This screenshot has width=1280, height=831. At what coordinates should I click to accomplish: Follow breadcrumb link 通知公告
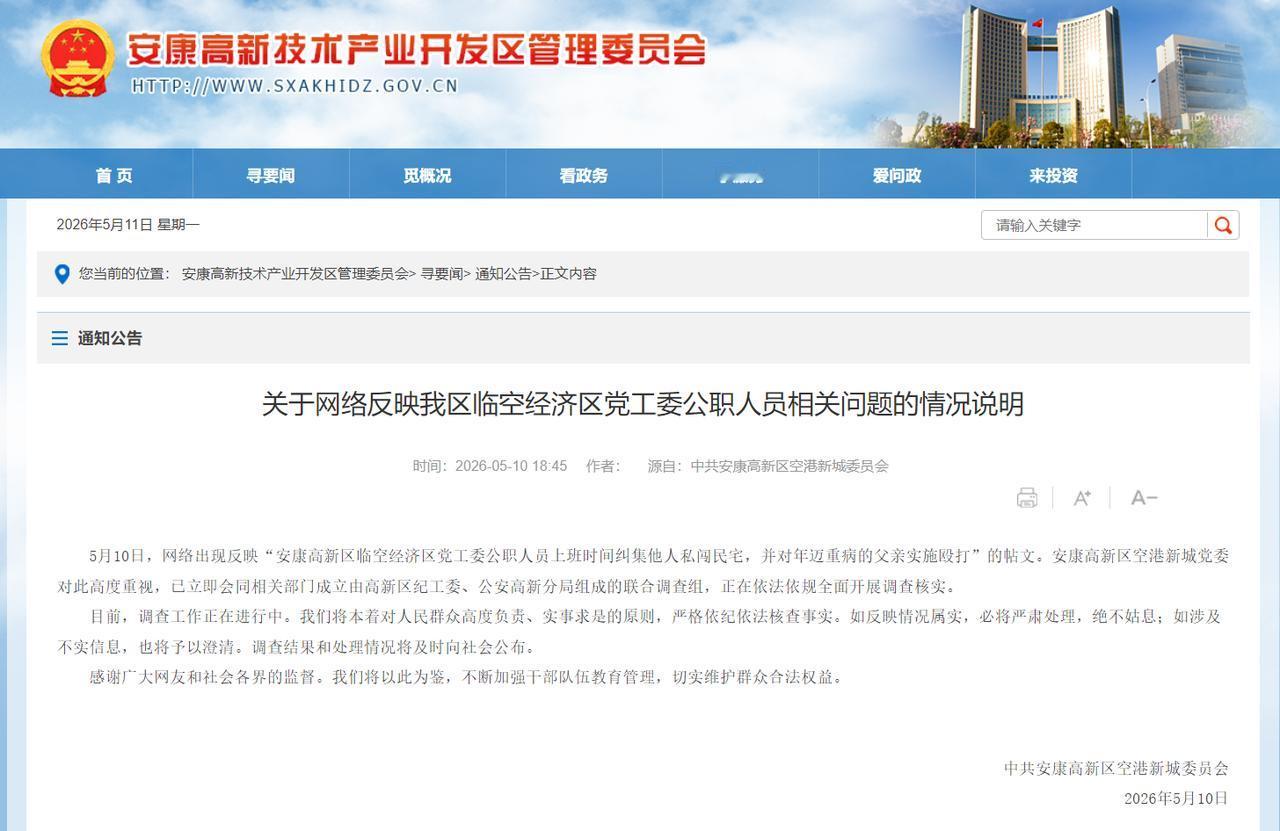pyautogui.click(x=503, y=274)
